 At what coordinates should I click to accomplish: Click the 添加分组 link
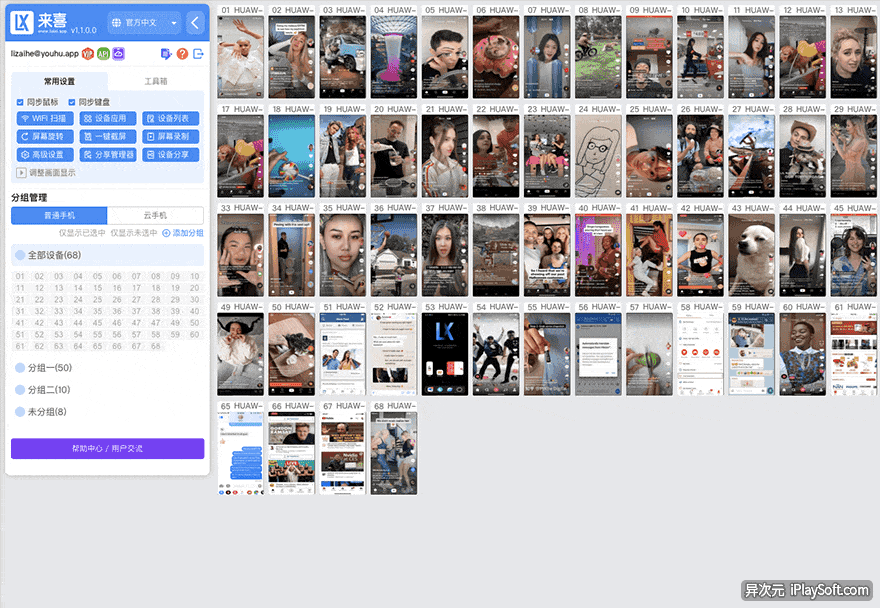(183, 233)
